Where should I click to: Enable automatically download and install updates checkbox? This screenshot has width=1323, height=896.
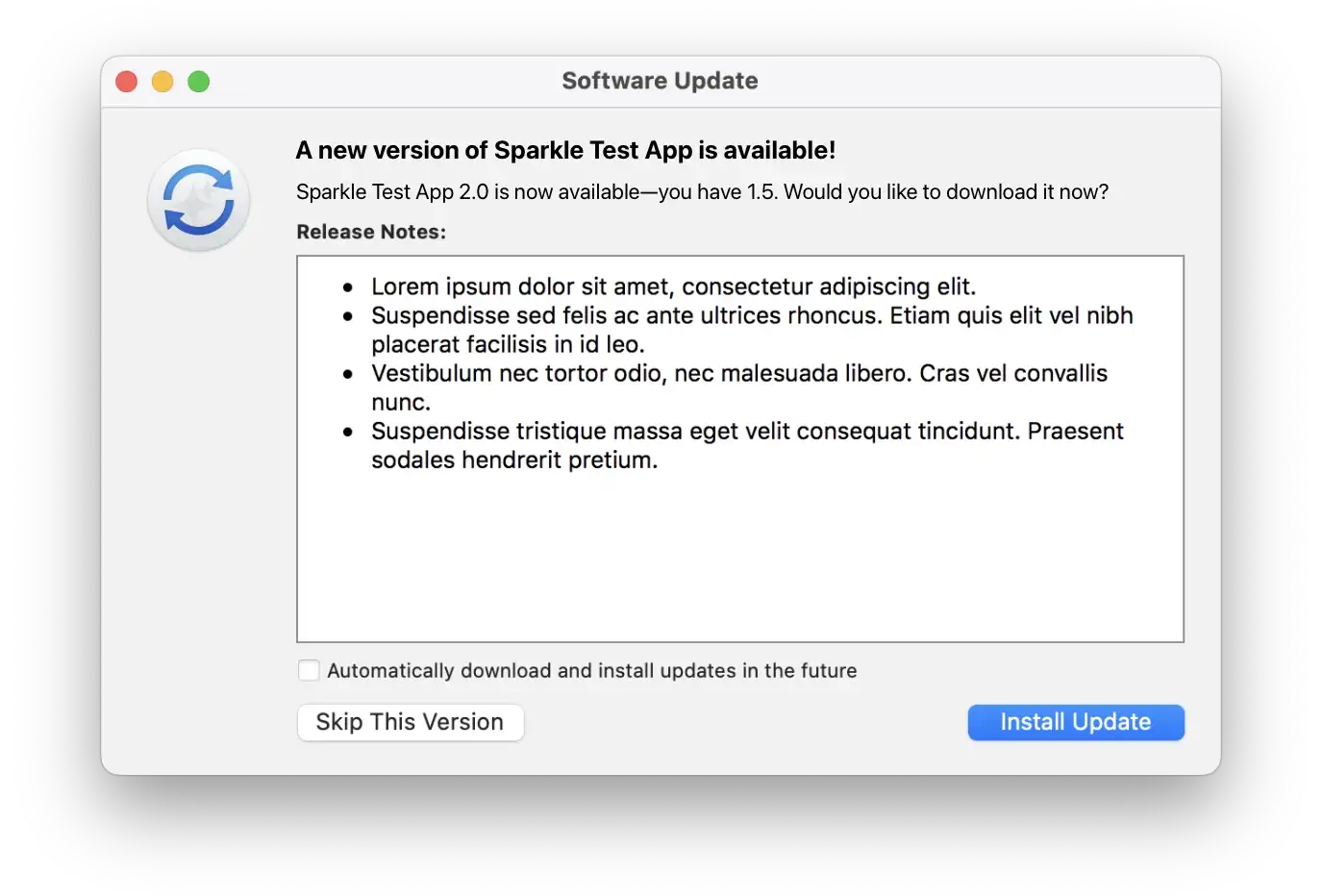(x=309, y=670)
